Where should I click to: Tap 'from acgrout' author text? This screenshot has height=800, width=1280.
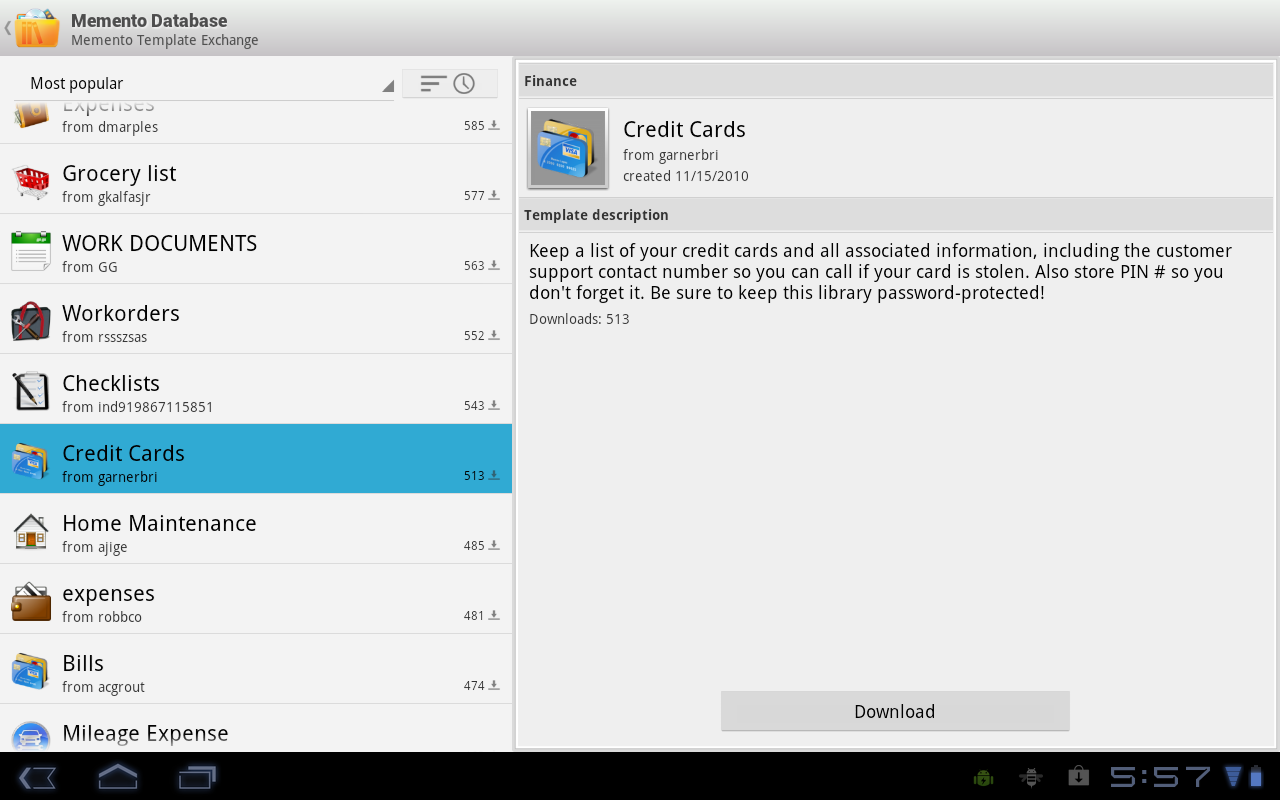point(104,687)
